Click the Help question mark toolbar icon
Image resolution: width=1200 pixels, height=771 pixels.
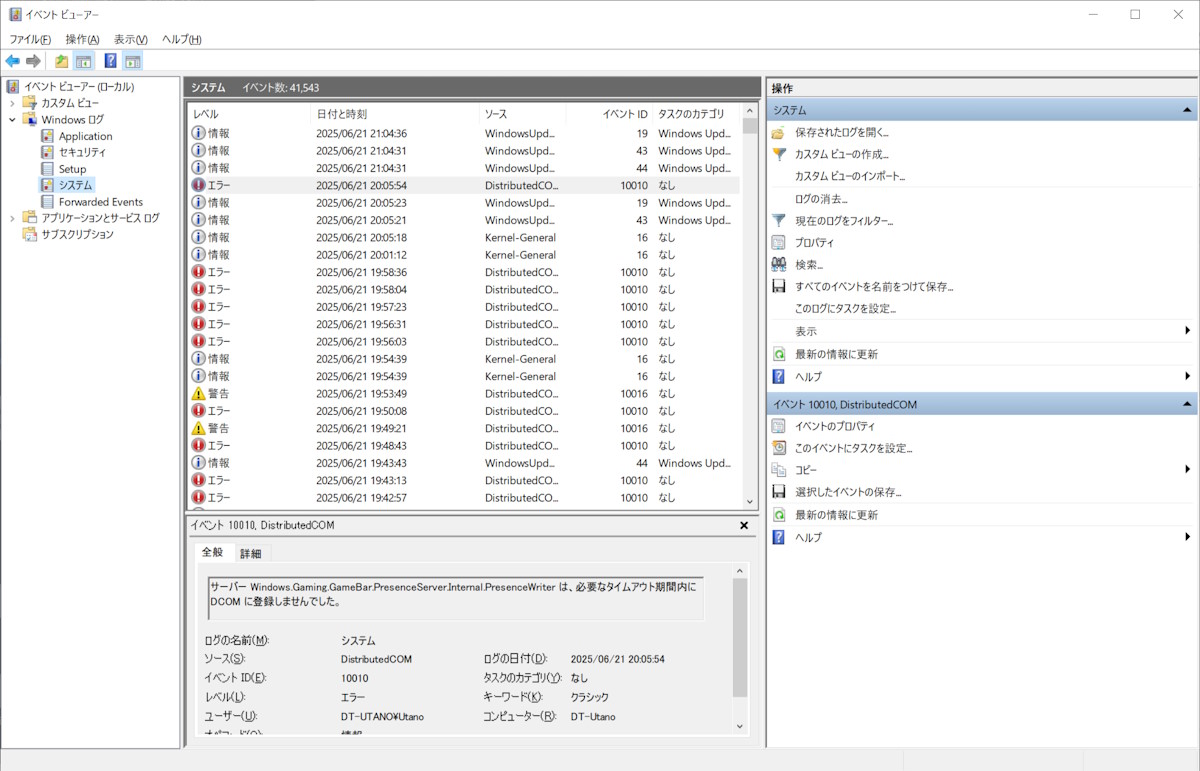(110, 61)
